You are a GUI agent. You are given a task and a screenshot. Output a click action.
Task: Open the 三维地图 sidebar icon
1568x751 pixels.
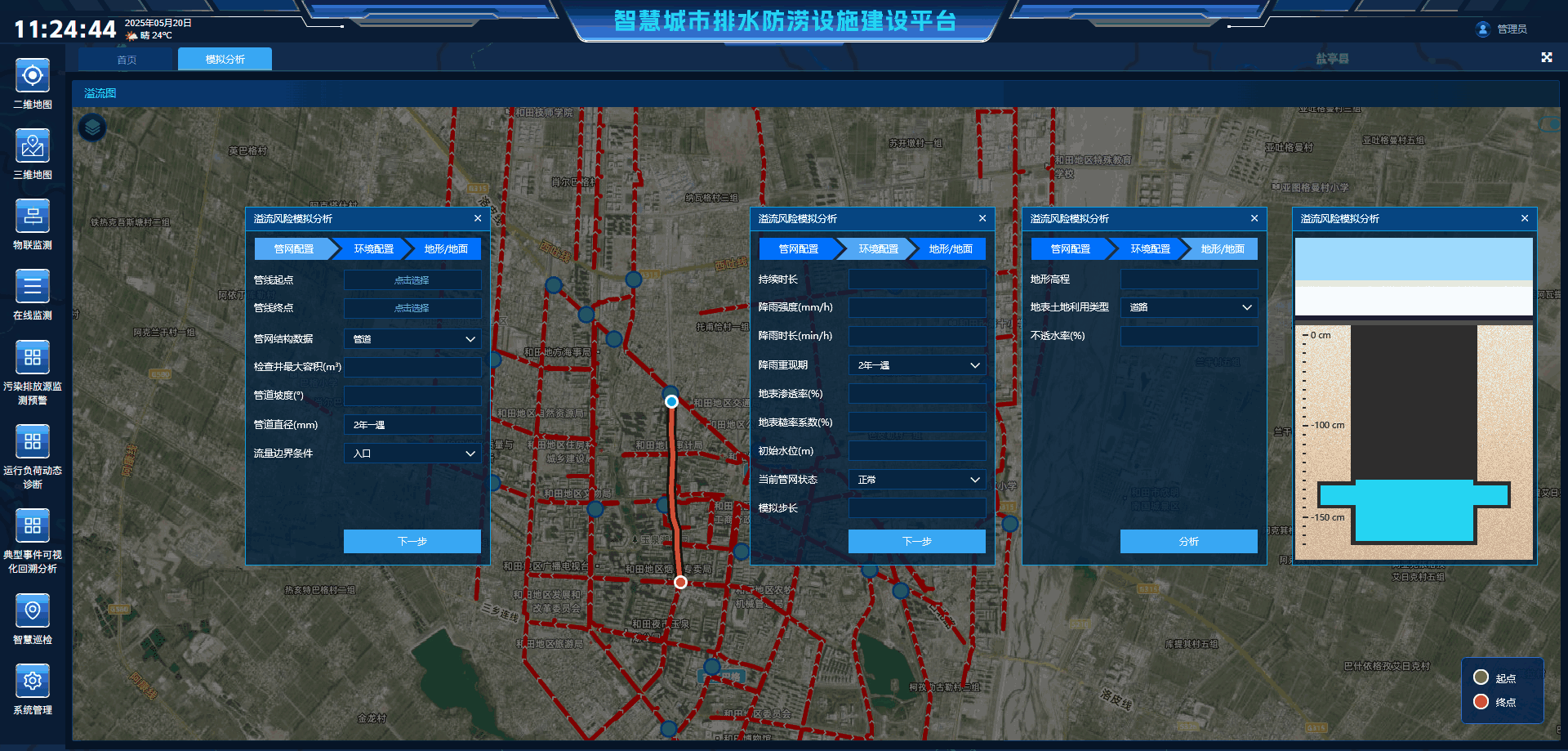point(32,146)
